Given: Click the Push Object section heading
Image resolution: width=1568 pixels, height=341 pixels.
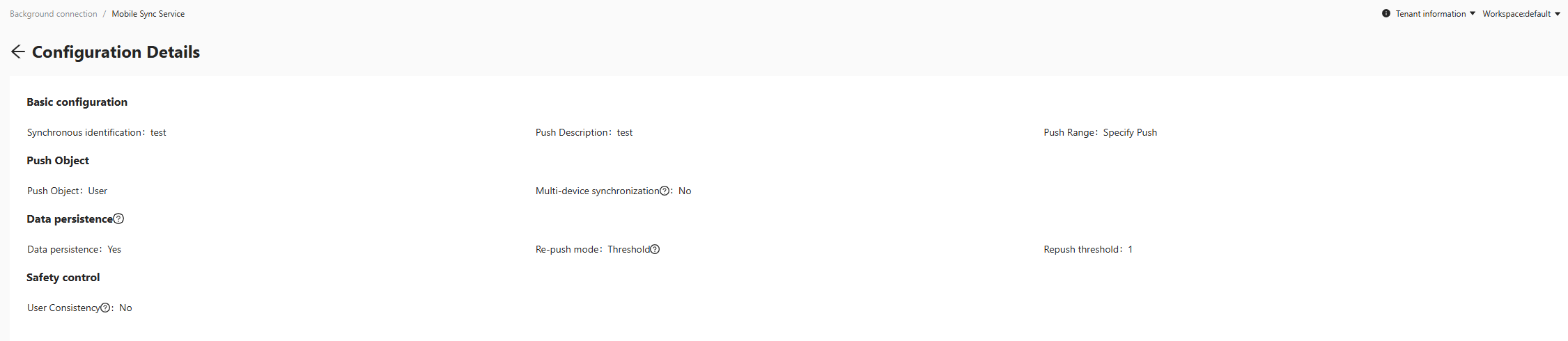Looking at the screenshot, I should [58, 161].
